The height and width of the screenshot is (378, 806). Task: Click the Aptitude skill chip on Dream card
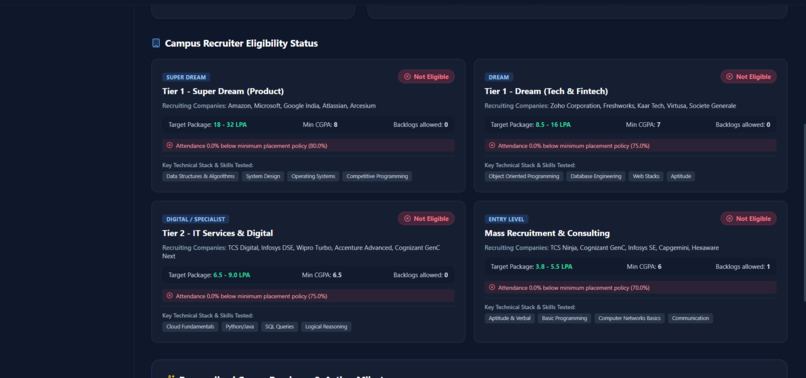click(681, 176)
